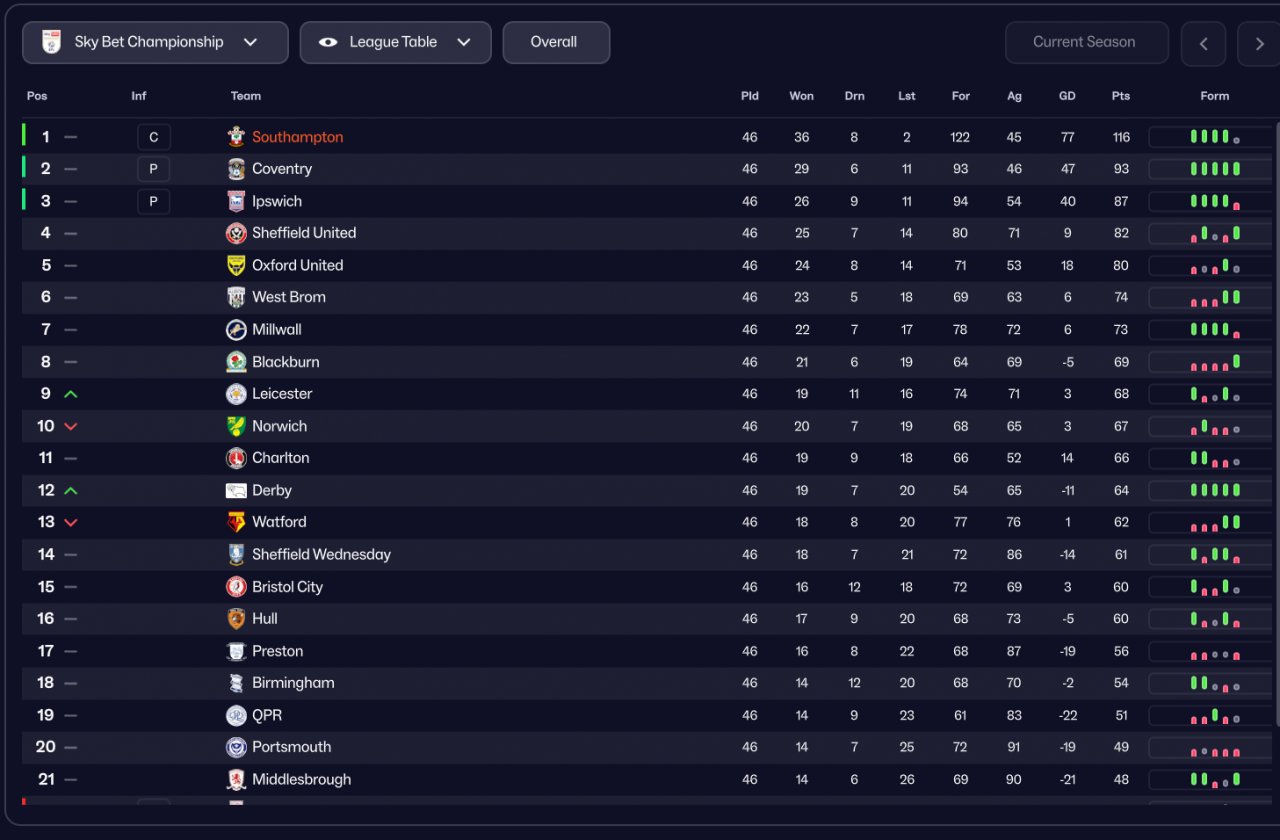Click the Middlesbrough club badge
Image resolution: width=1280 pixels, height=840 pixels.
[x=236, y=780]
